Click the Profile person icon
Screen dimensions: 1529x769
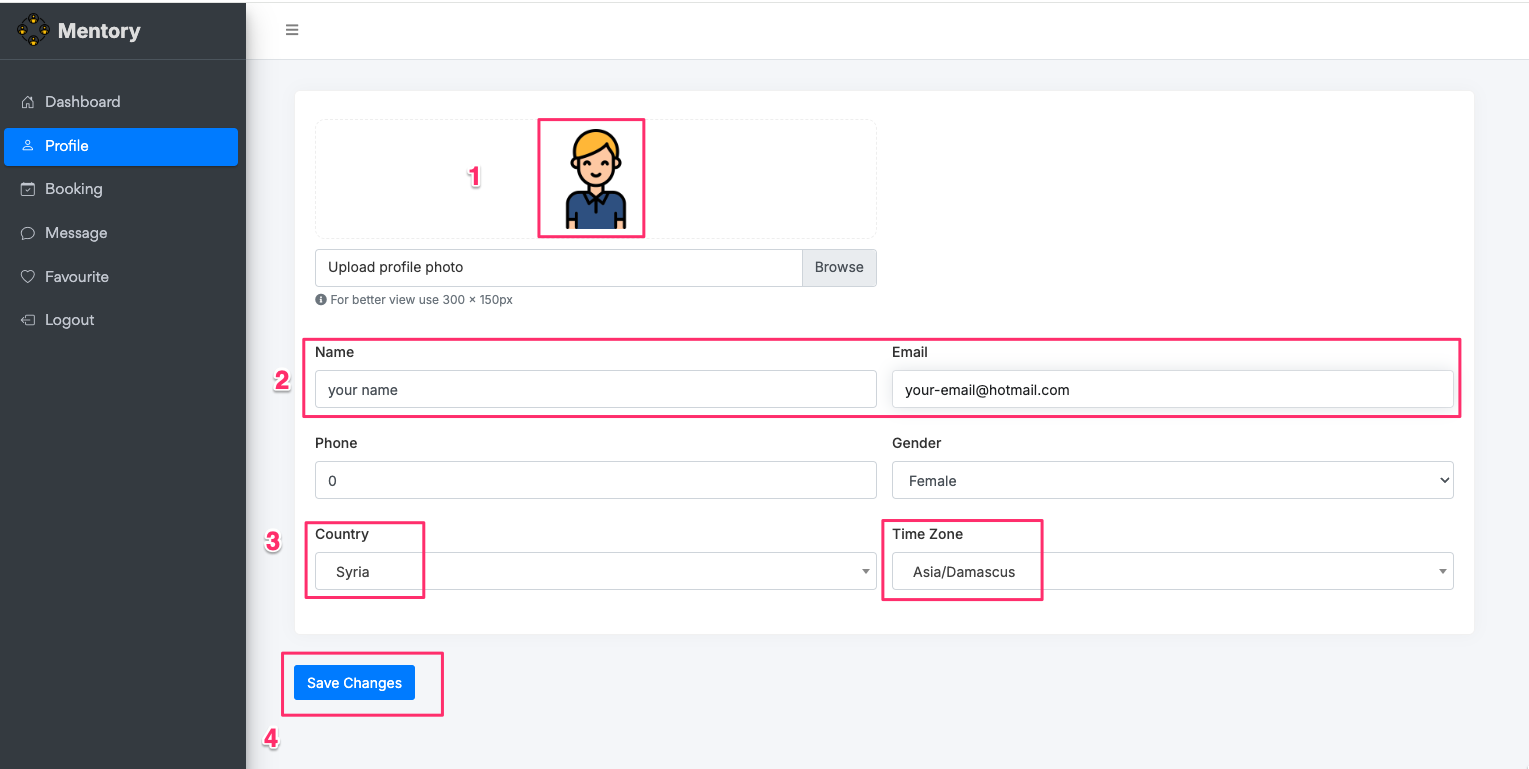(26, 146)
